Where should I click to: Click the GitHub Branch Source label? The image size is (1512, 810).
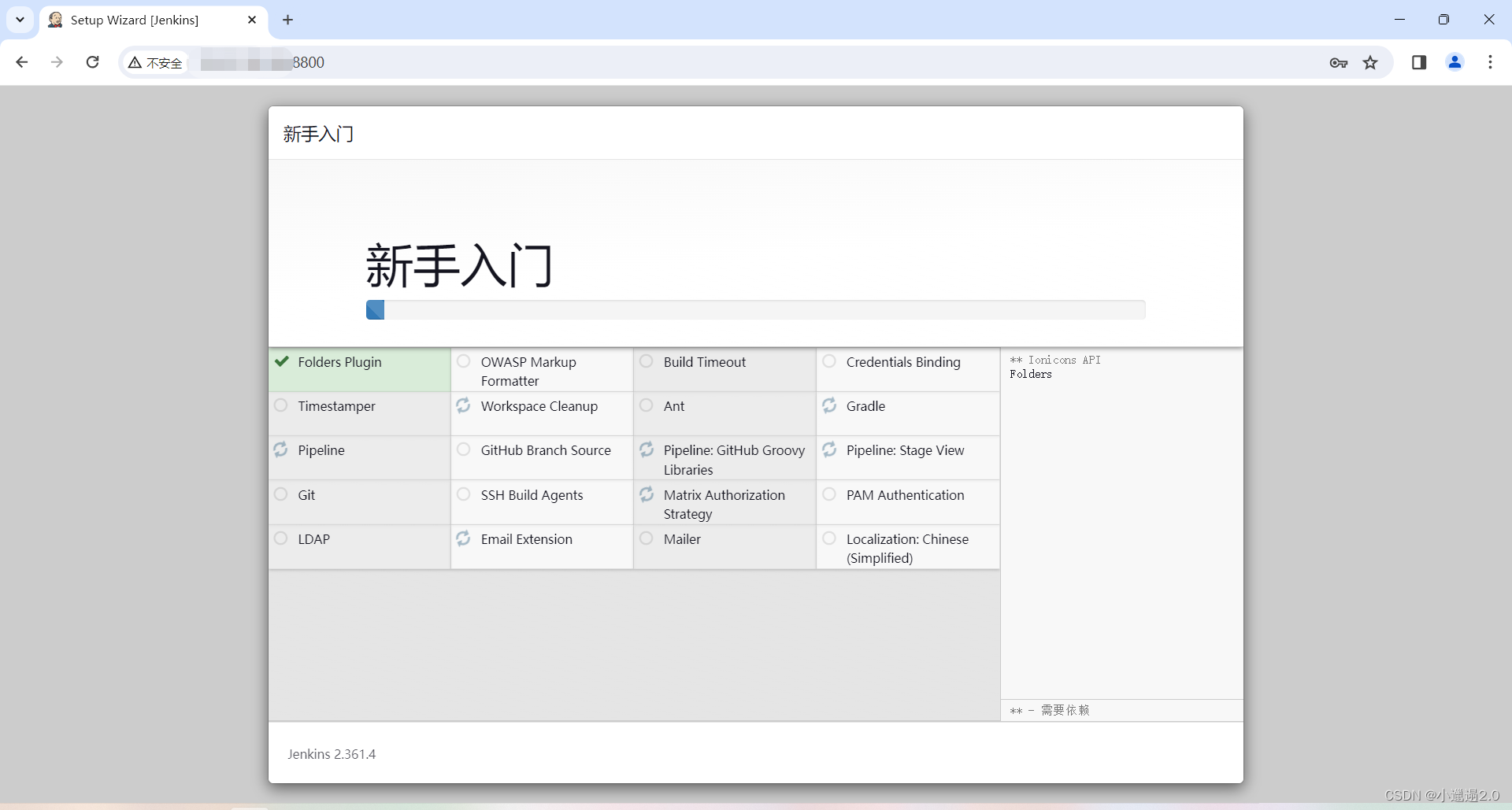(546, 450)
